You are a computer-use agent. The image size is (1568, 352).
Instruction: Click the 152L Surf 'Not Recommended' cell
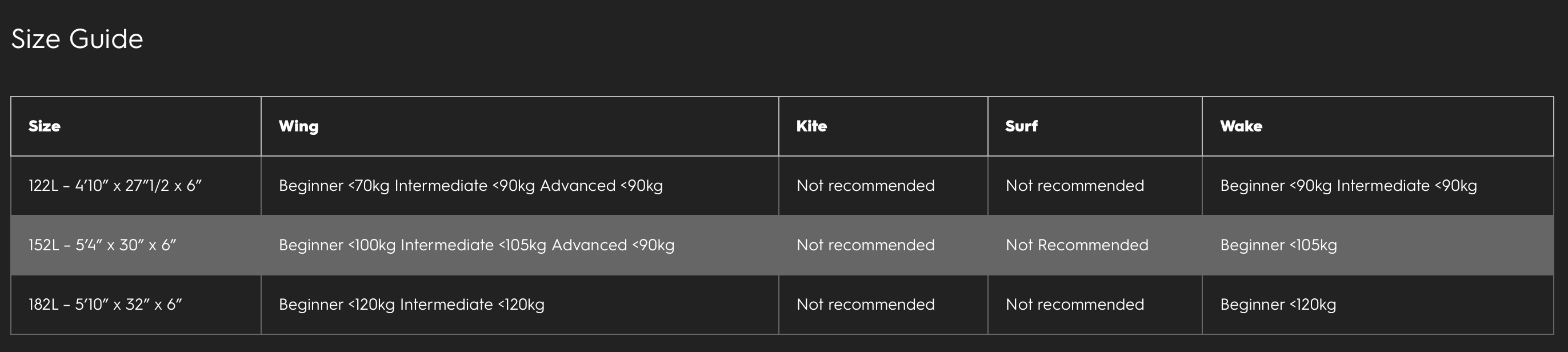pyautogui.click(x=1077, y=245)
